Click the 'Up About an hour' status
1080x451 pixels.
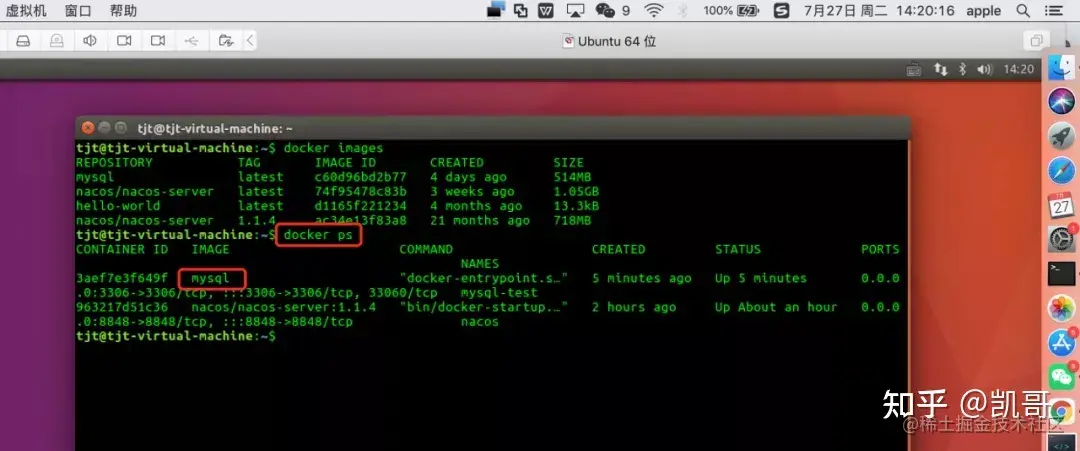pyautogui.click(x=776, y=307)
